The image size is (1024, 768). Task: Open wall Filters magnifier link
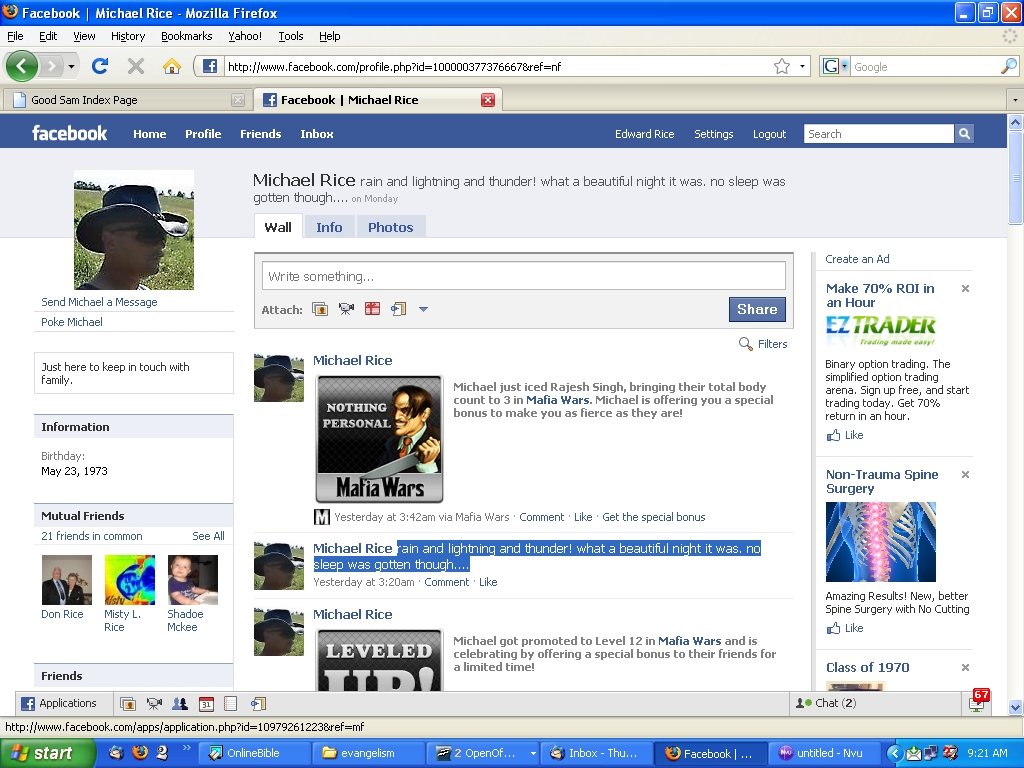[x=763, y=344]
